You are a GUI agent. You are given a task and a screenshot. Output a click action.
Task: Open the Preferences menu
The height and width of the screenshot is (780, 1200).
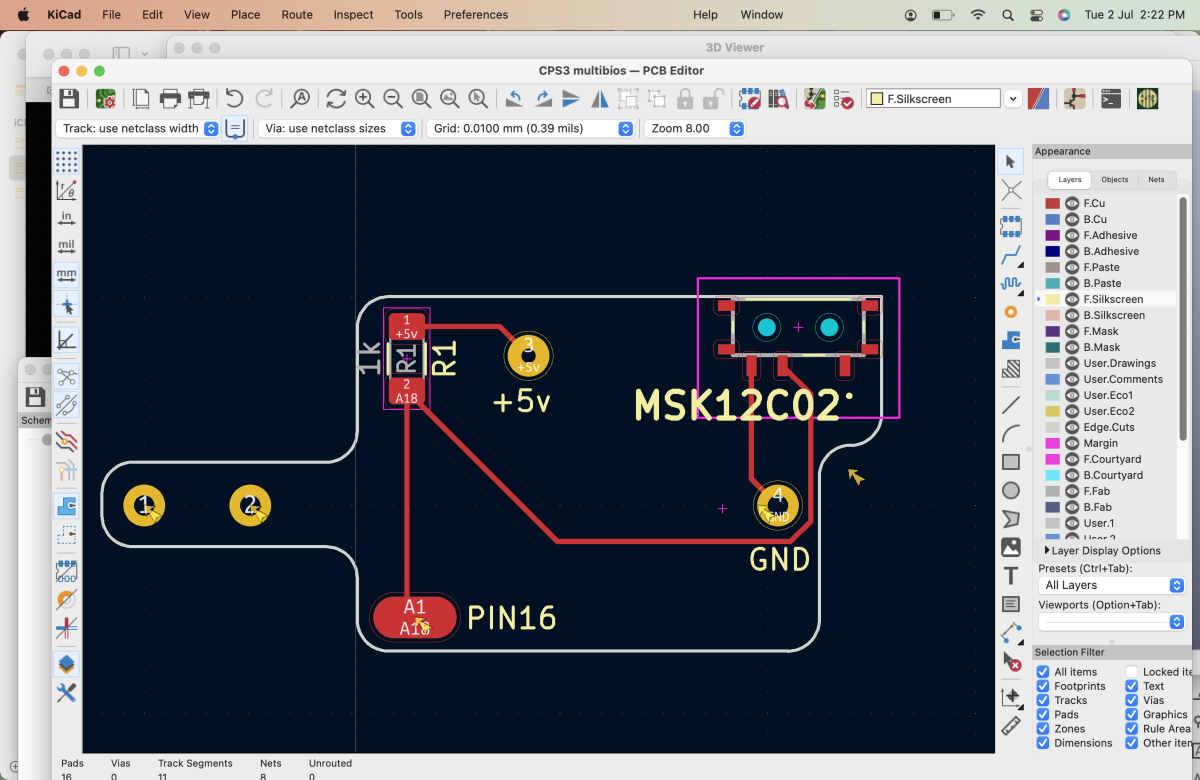tap(476, 15)
